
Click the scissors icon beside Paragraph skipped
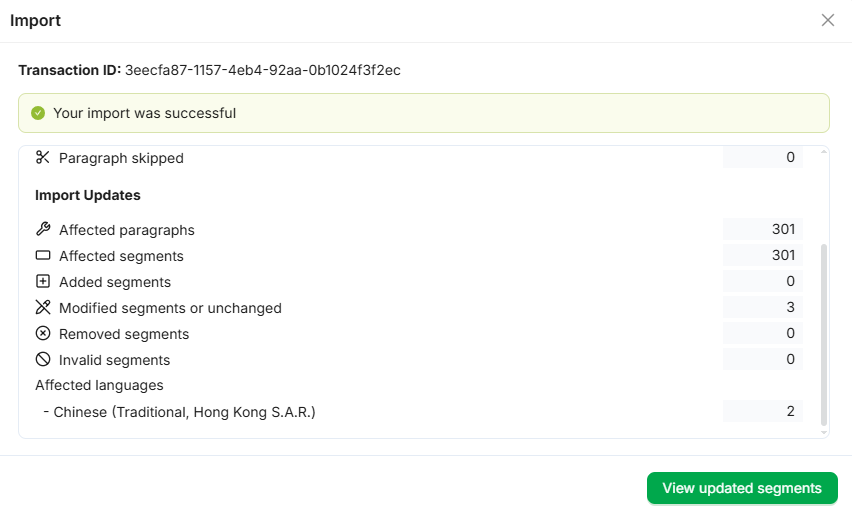click(42, 157)
